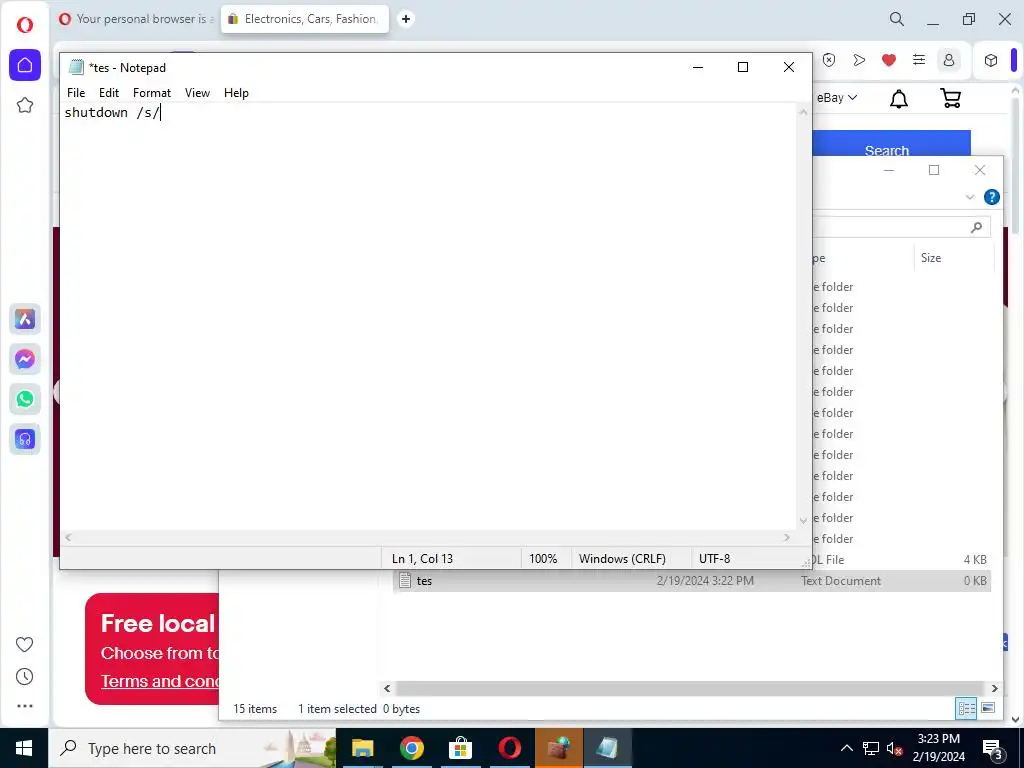Open the extensions cube icon in Opera
Image resolution: width=1024 pixels, height=768 pixels.
point(991,60)
